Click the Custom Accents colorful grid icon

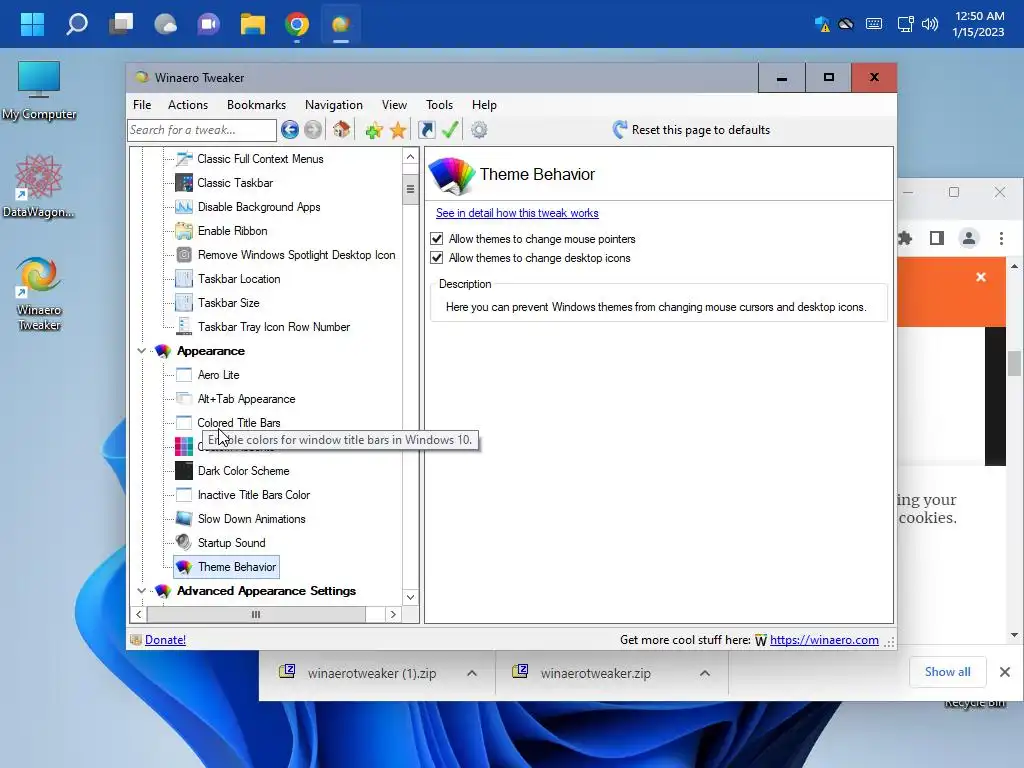coord(184,447)
